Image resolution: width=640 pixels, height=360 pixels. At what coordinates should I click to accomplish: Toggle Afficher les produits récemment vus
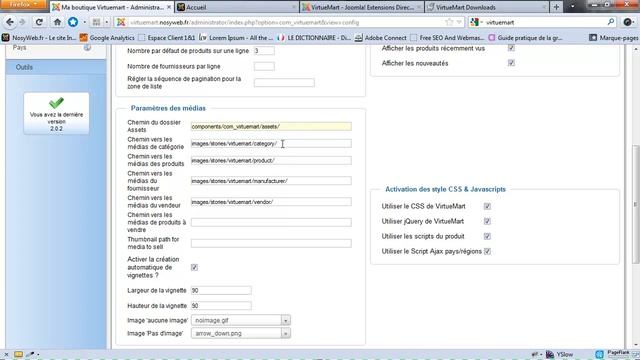tap(511, 48)
